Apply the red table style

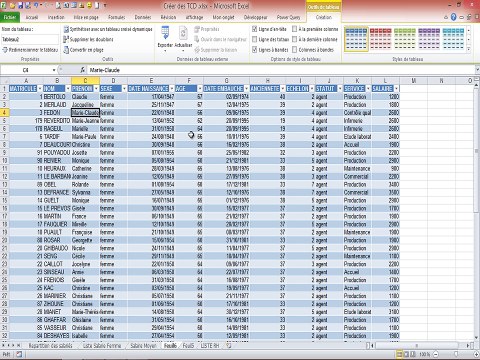[380, 39]
